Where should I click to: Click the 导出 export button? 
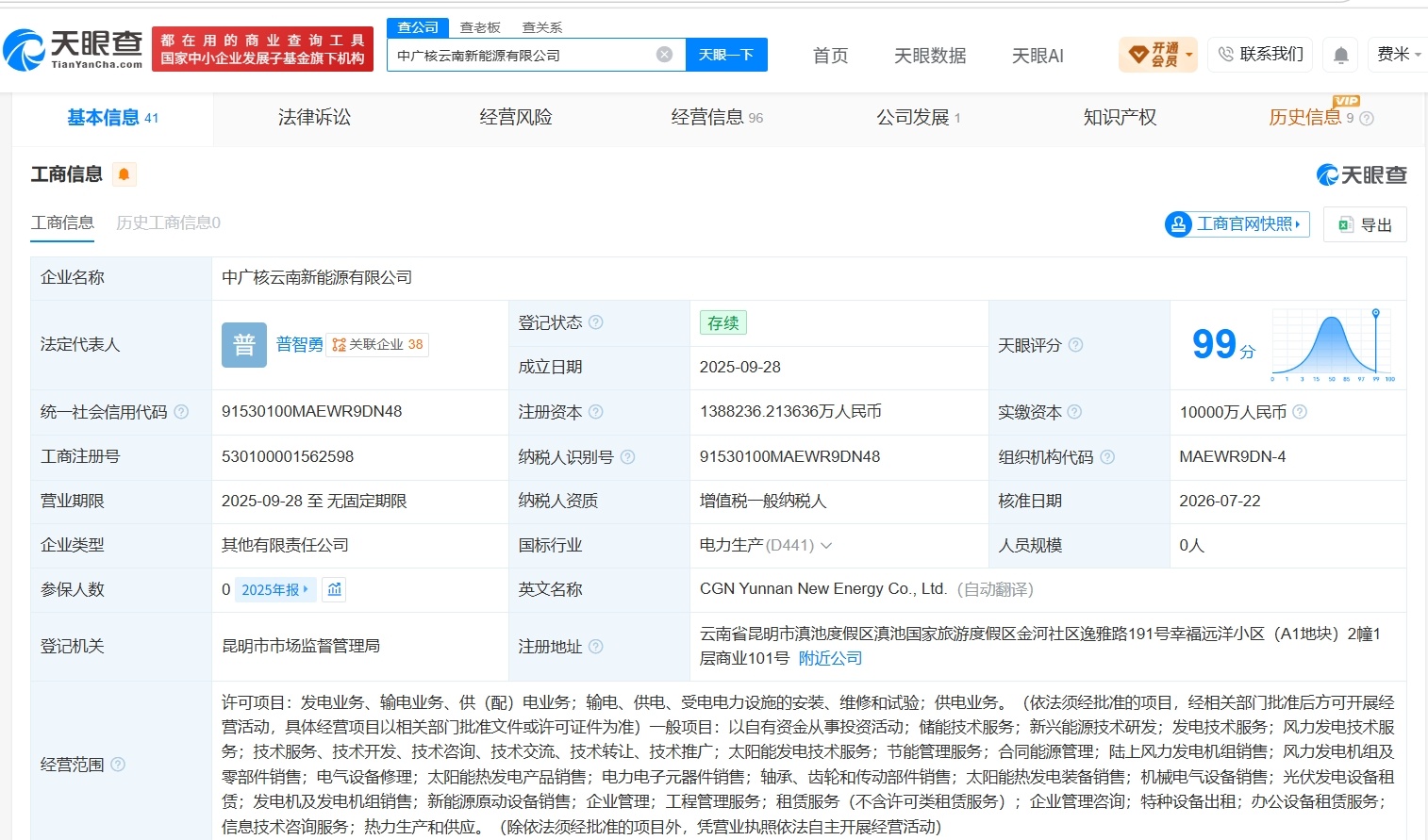[1365, 224]
